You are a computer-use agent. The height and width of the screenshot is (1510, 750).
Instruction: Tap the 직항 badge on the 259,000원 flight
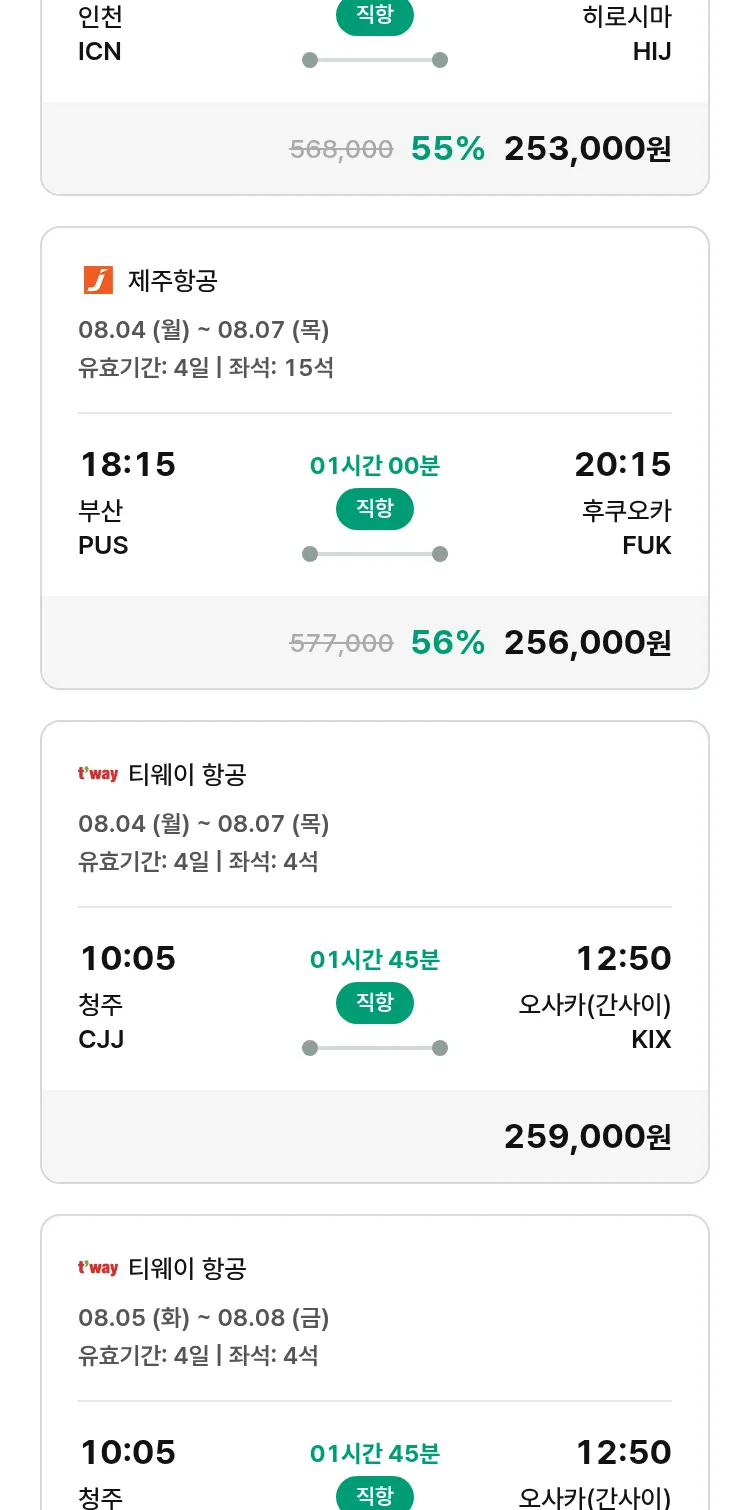coord(374,1003)
